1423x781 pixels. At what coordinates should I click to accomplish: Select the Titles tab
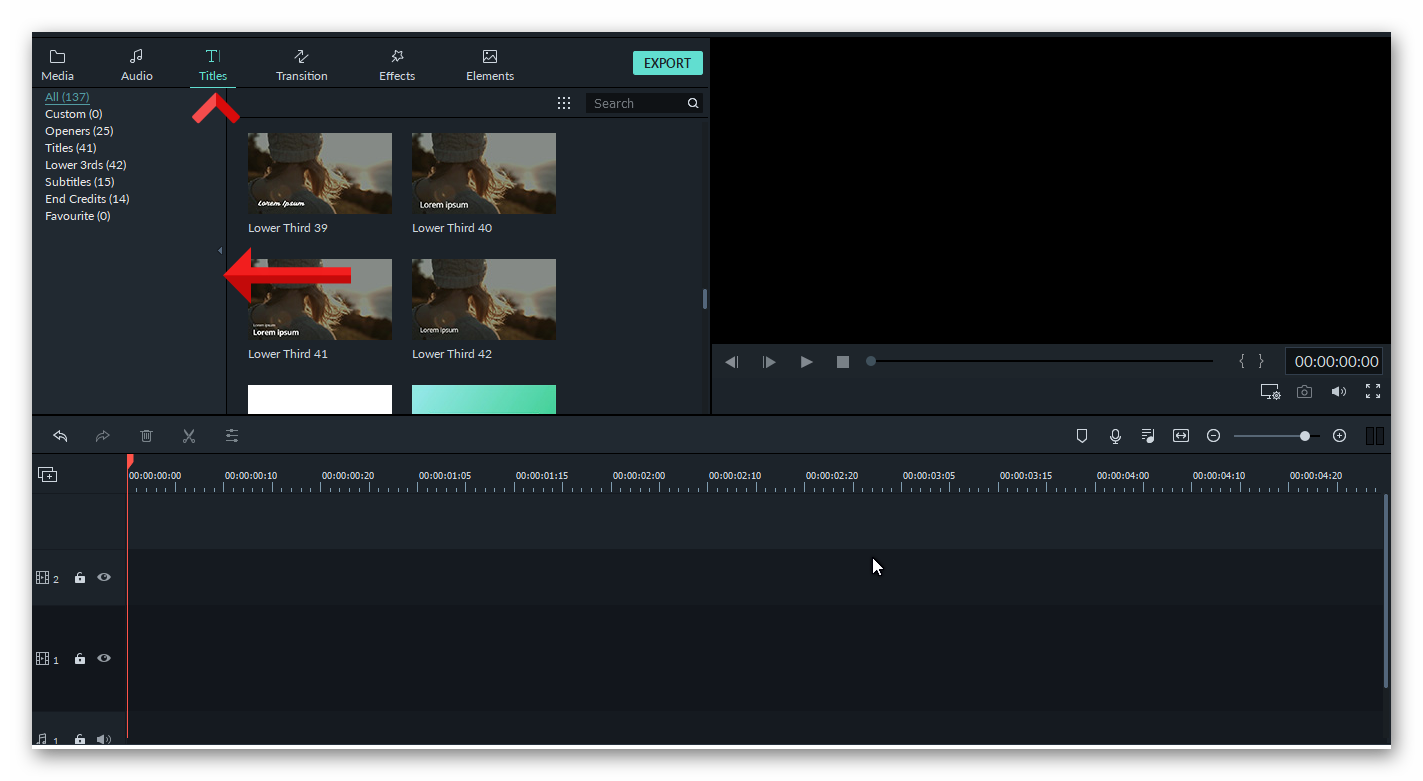213,65
